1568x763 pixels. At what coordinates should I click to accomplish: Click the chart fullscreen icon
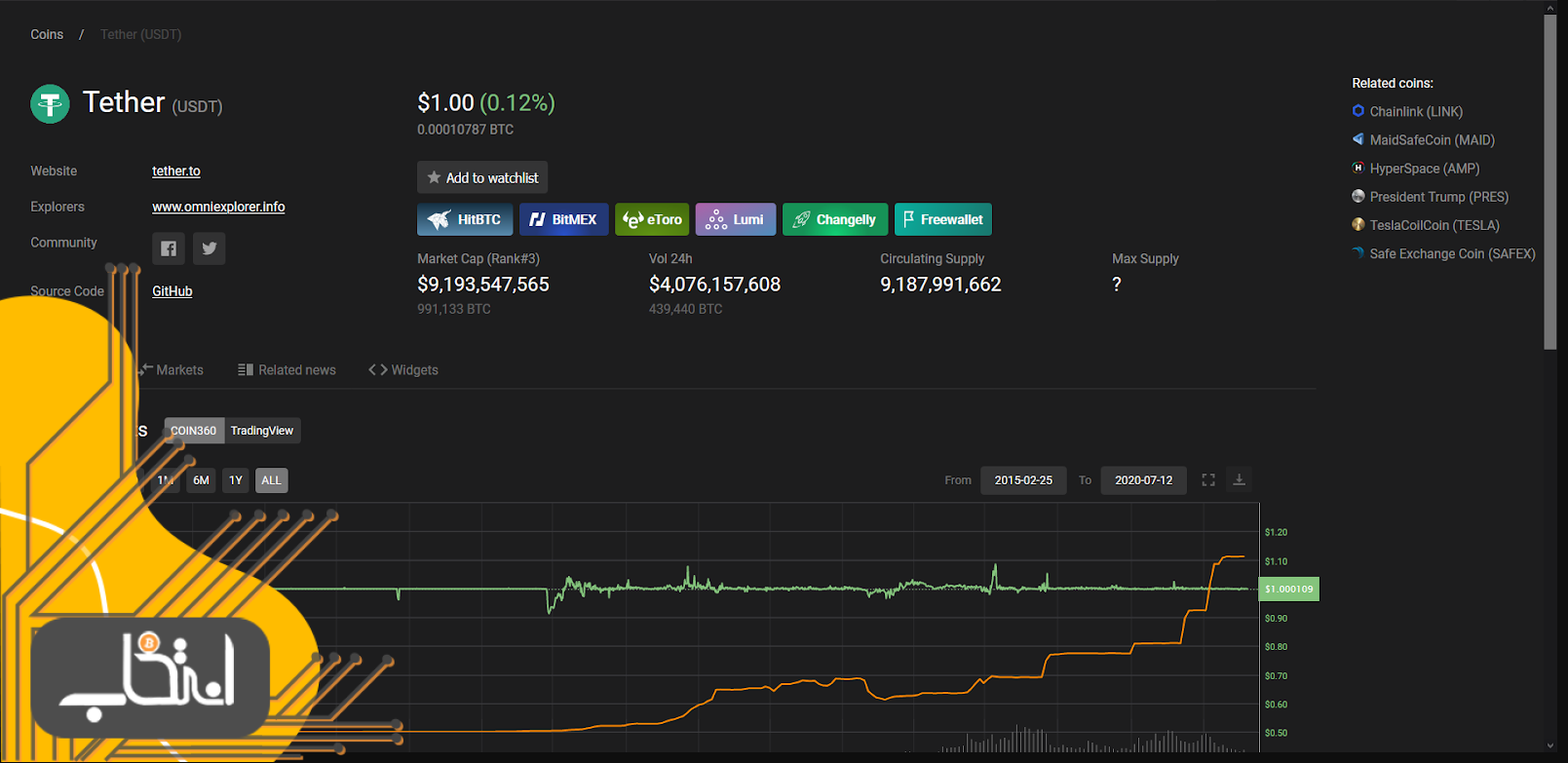click(x=1208, y=480)
